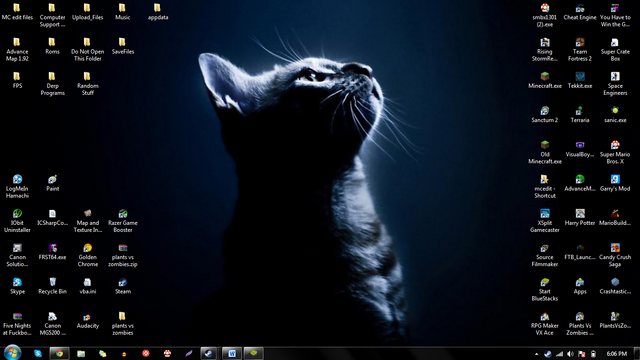Select Team Fortress 2 shortcut

click(x=580, y=49)
